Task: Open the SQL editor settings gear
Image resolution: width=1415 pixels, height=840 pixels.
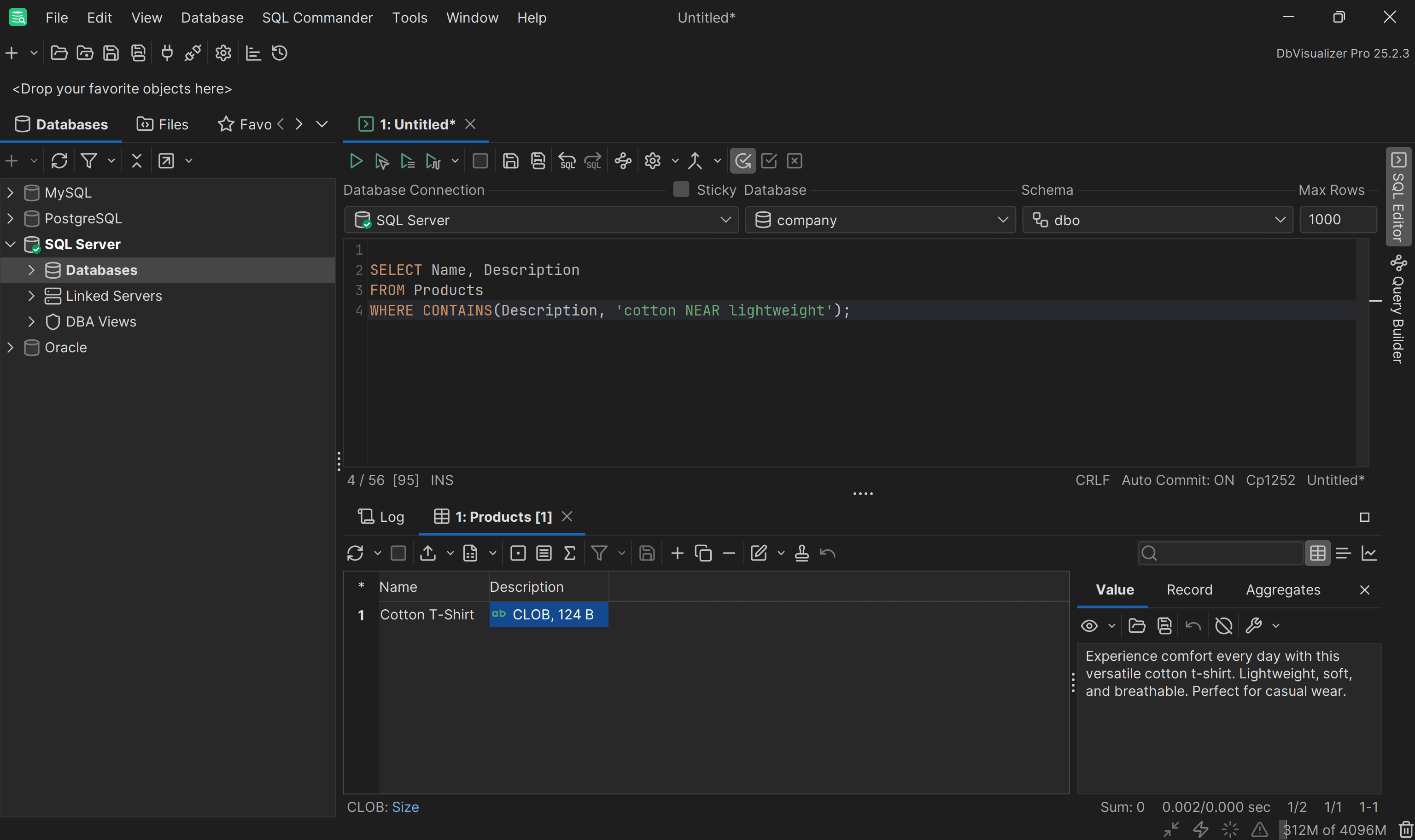Action: click(x=653, y=161)
